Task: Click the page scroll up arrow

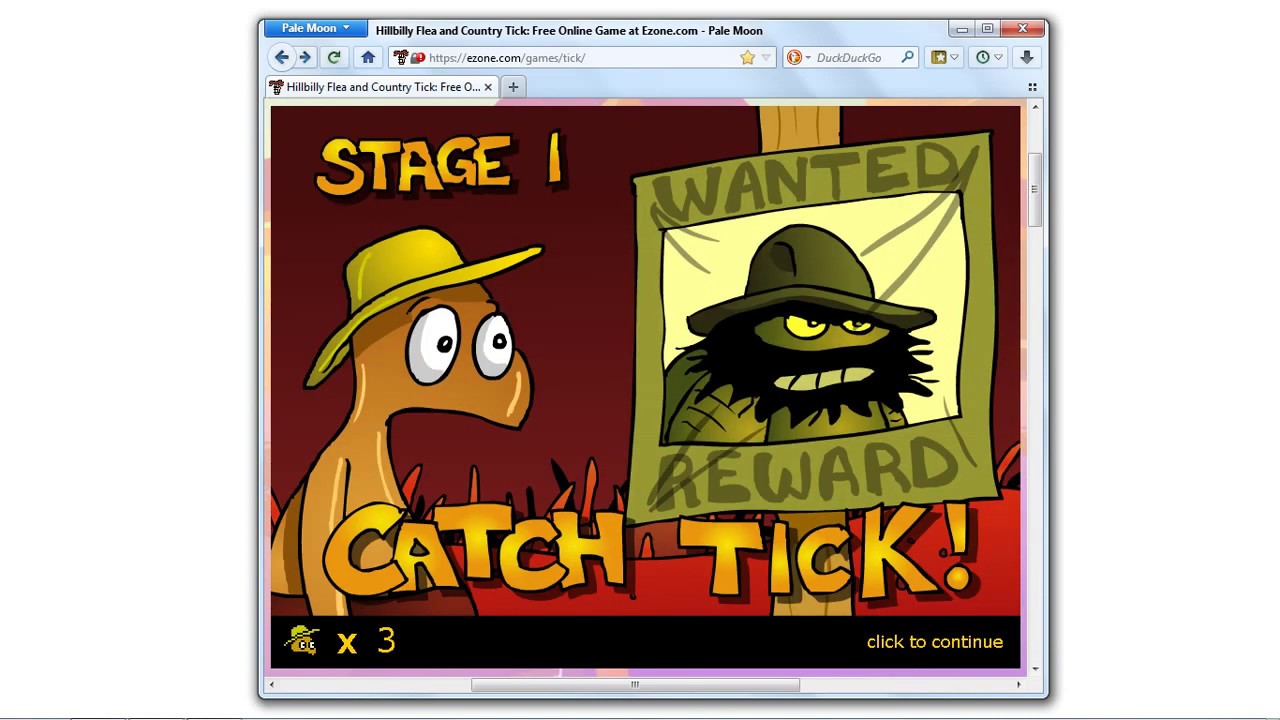Action: tap(1035, 106)
